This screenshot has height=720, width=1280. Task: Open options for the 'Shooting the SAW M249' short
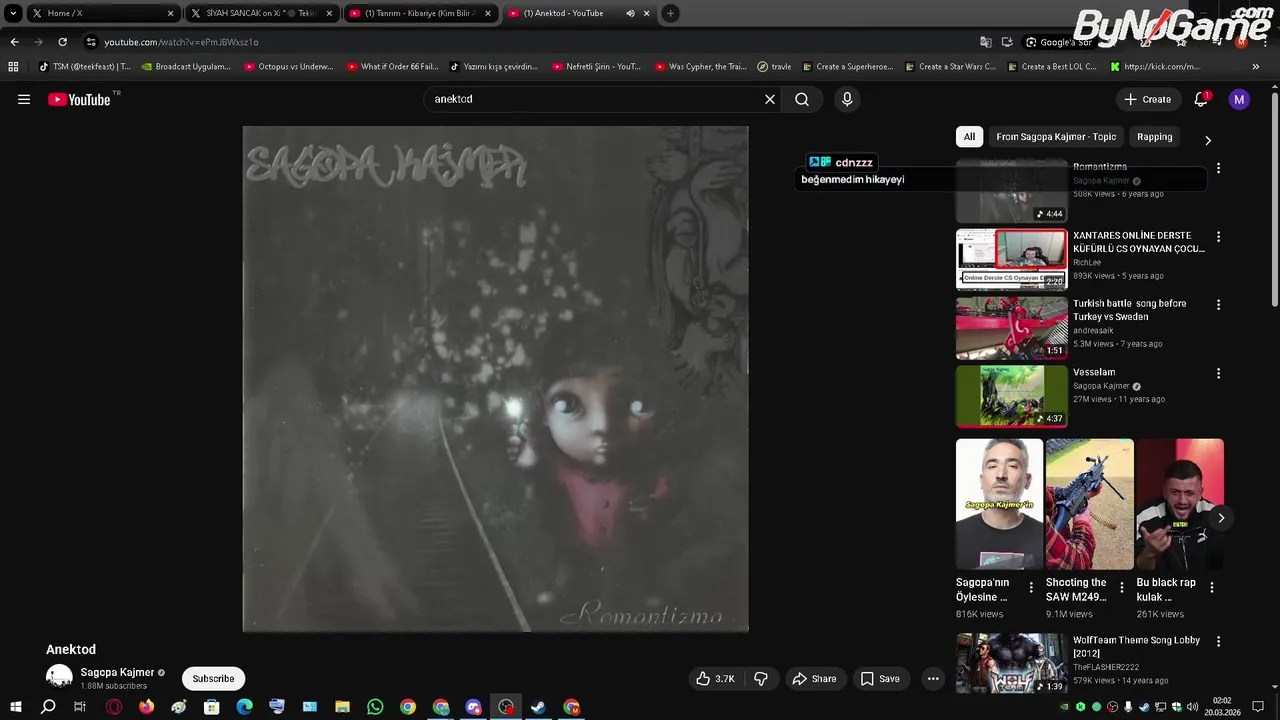coord(1121,588)
